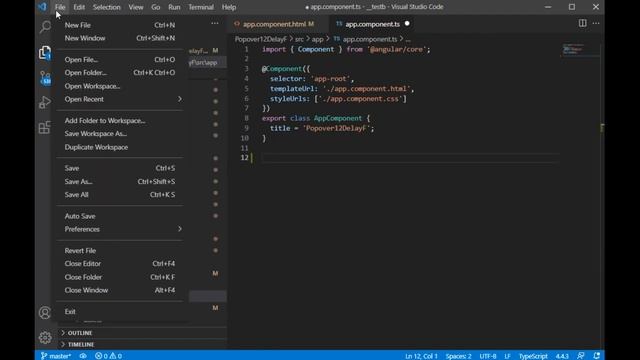Screen dimensions: 640x360
Task: Open the Explorer panel ellipsis menu
Action: click(215, 23)
